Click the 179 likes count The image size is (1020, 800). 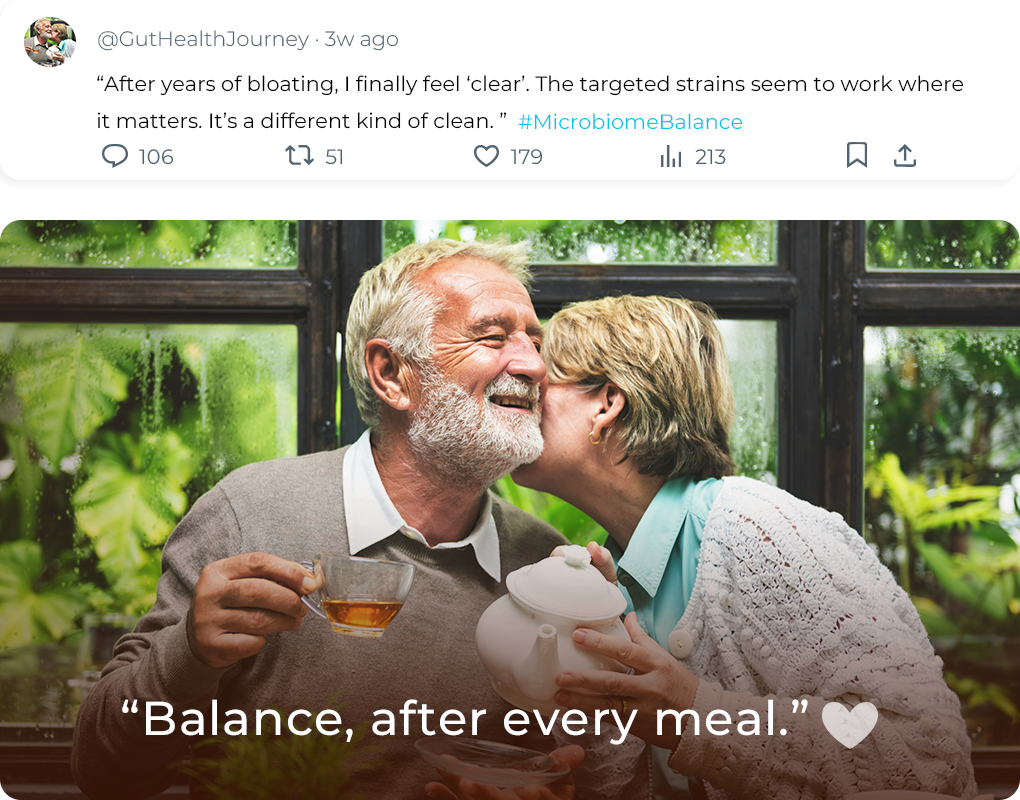tap(526, 157)
